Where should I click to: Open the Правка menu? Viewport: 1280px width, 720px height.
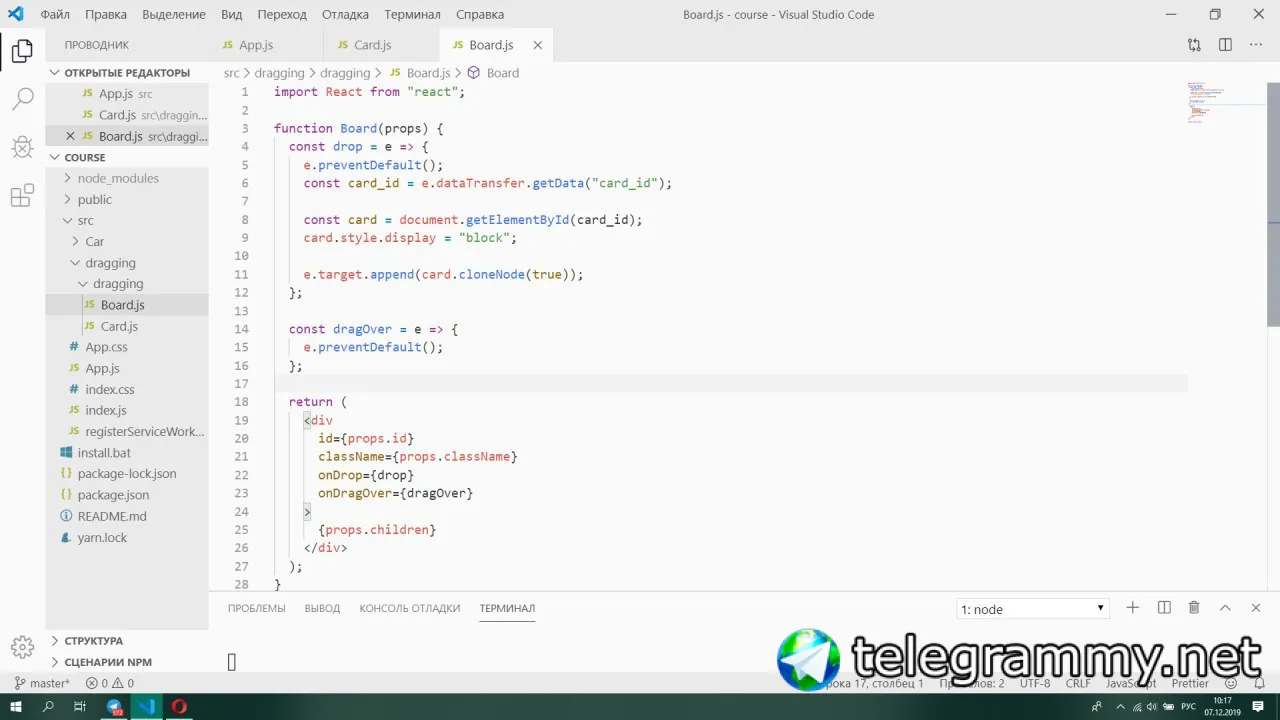(x=106, y=15)
